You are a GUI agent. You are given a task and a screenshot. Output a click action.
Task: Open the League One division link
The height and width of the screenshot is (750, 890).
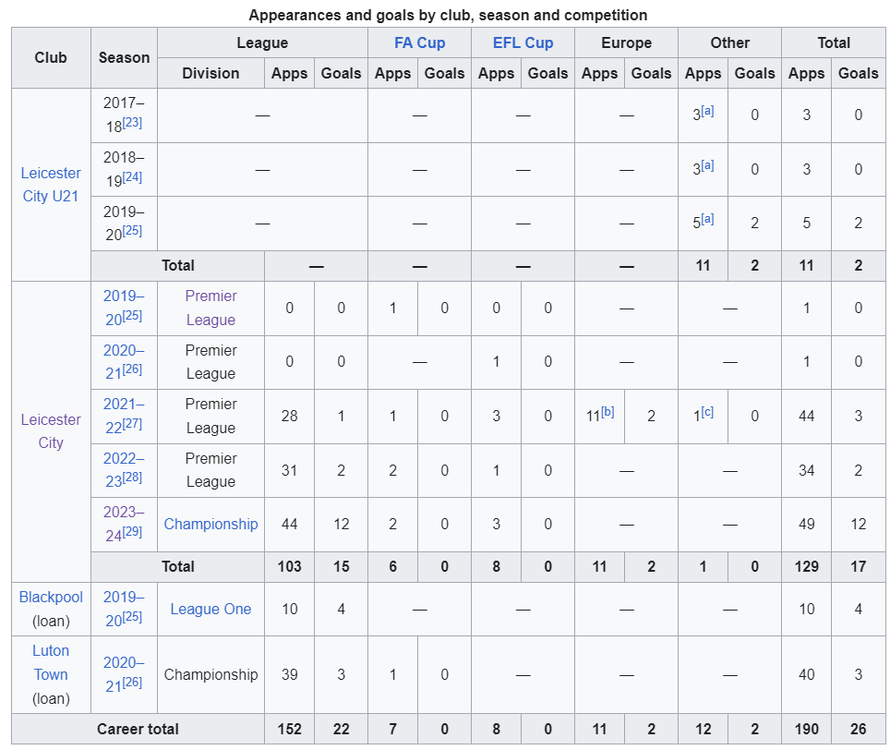coord(211,609)
